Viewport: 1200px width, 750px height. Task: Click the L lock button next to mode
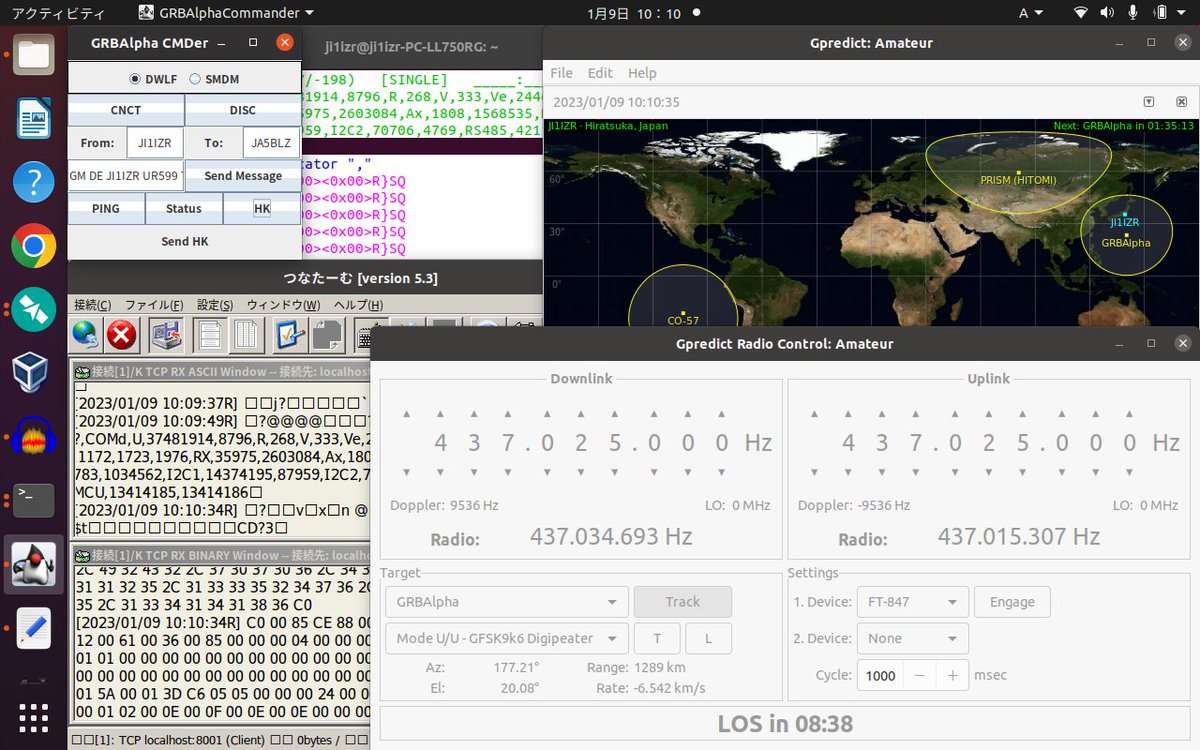708,638
